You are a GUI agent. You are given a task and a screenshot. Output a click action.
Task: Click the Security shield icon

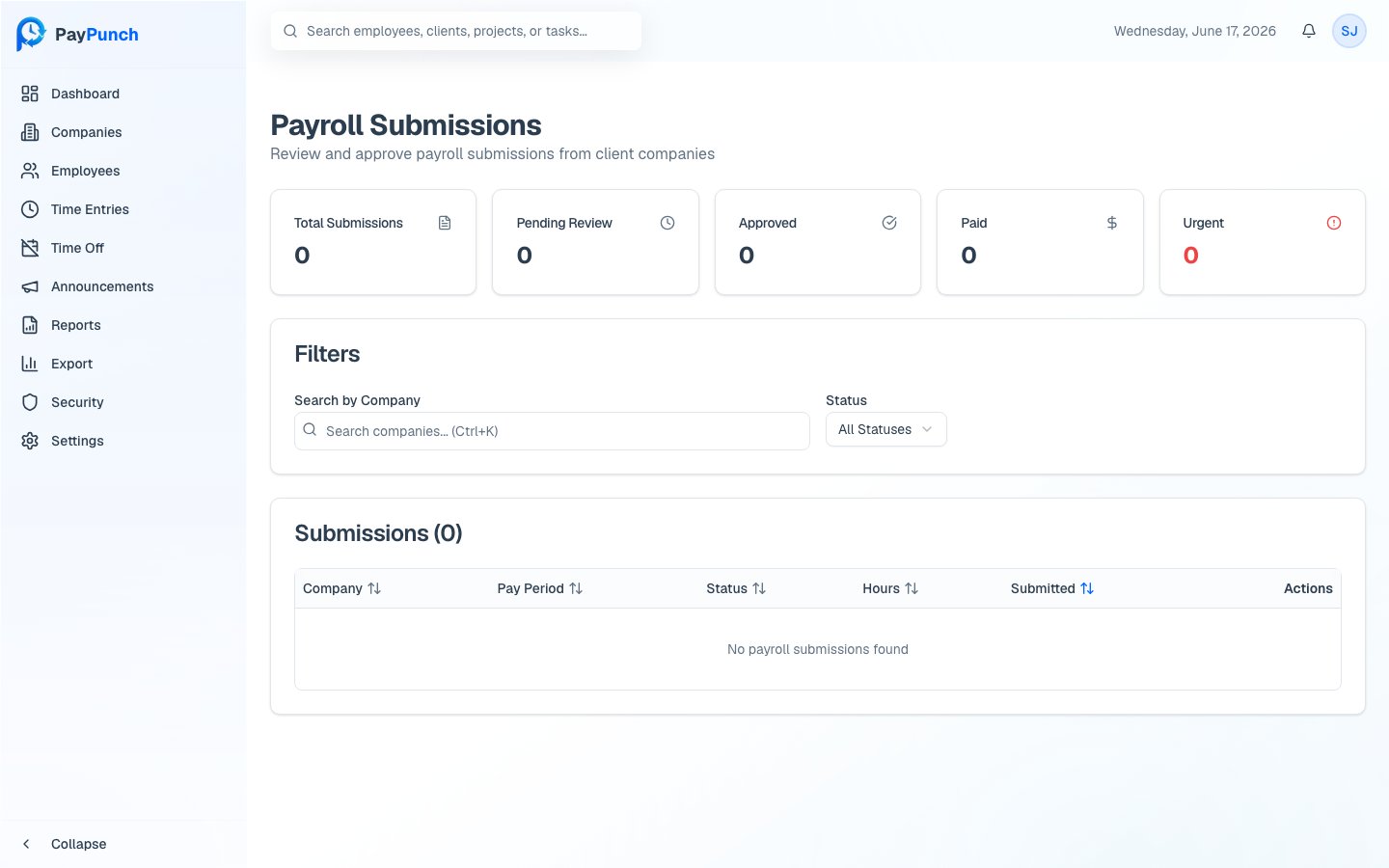pos(30,402)
